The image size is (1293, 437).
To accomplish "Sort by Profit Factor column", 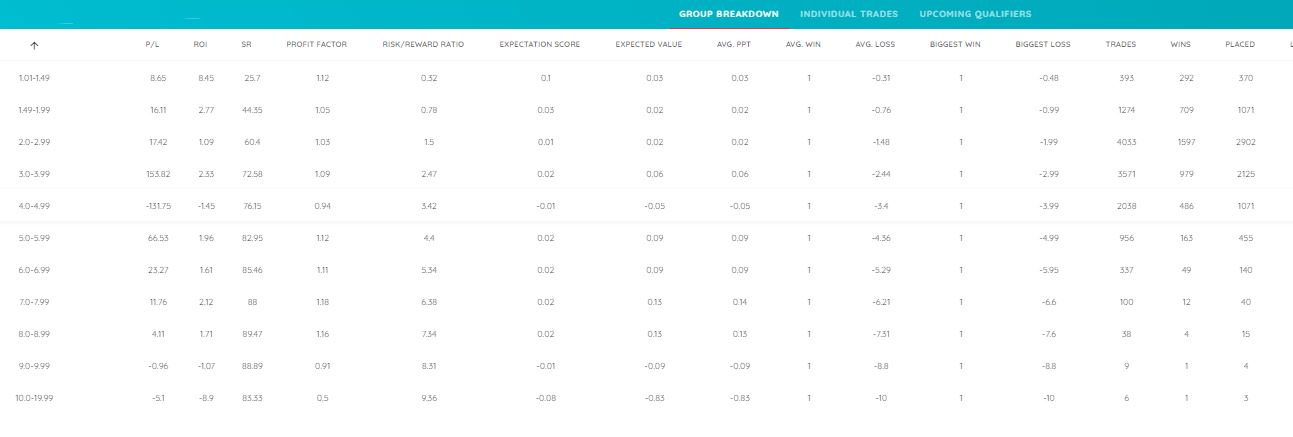I will (x=316, y=45).
